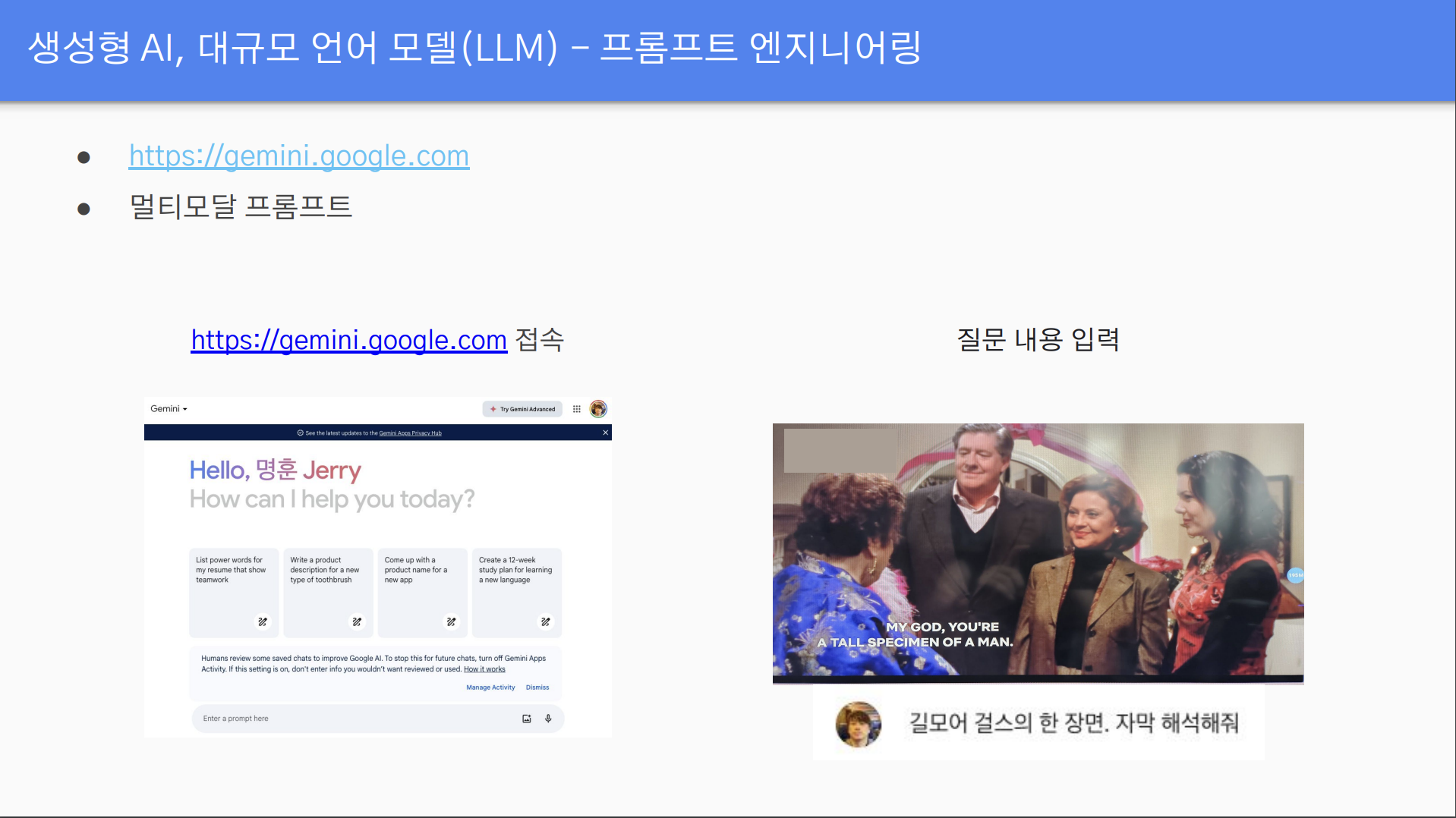Click edit icon on product name card
Image resolution: width=1456 pixels, height=818 pixels.
(451, 621)
